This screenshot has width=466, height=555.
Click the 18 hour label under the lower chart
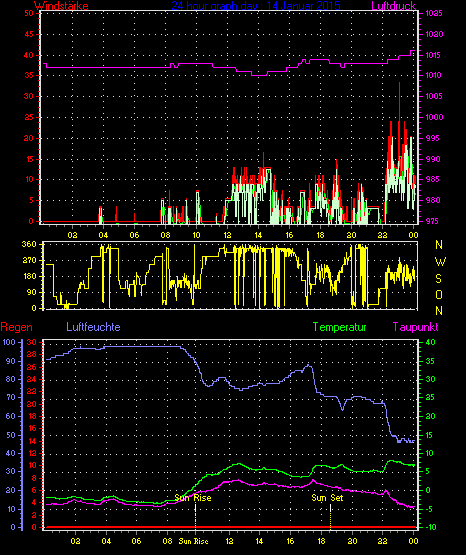[x=321, y=541]
